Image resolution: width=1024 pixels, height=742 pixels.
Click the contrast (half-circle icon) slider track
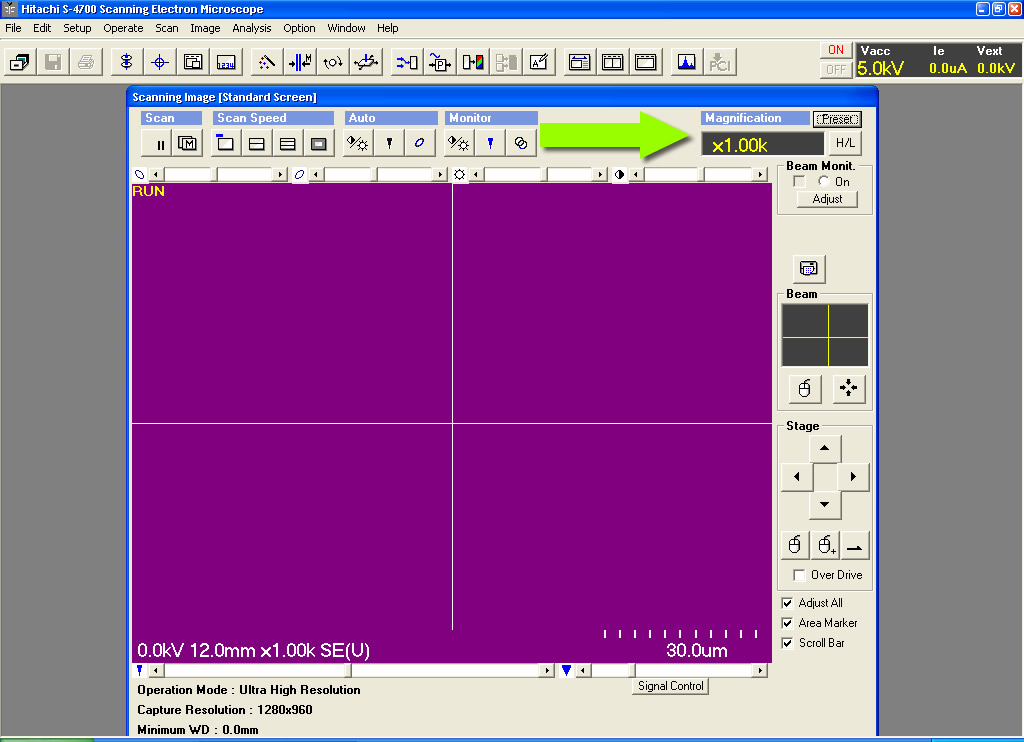698,174
